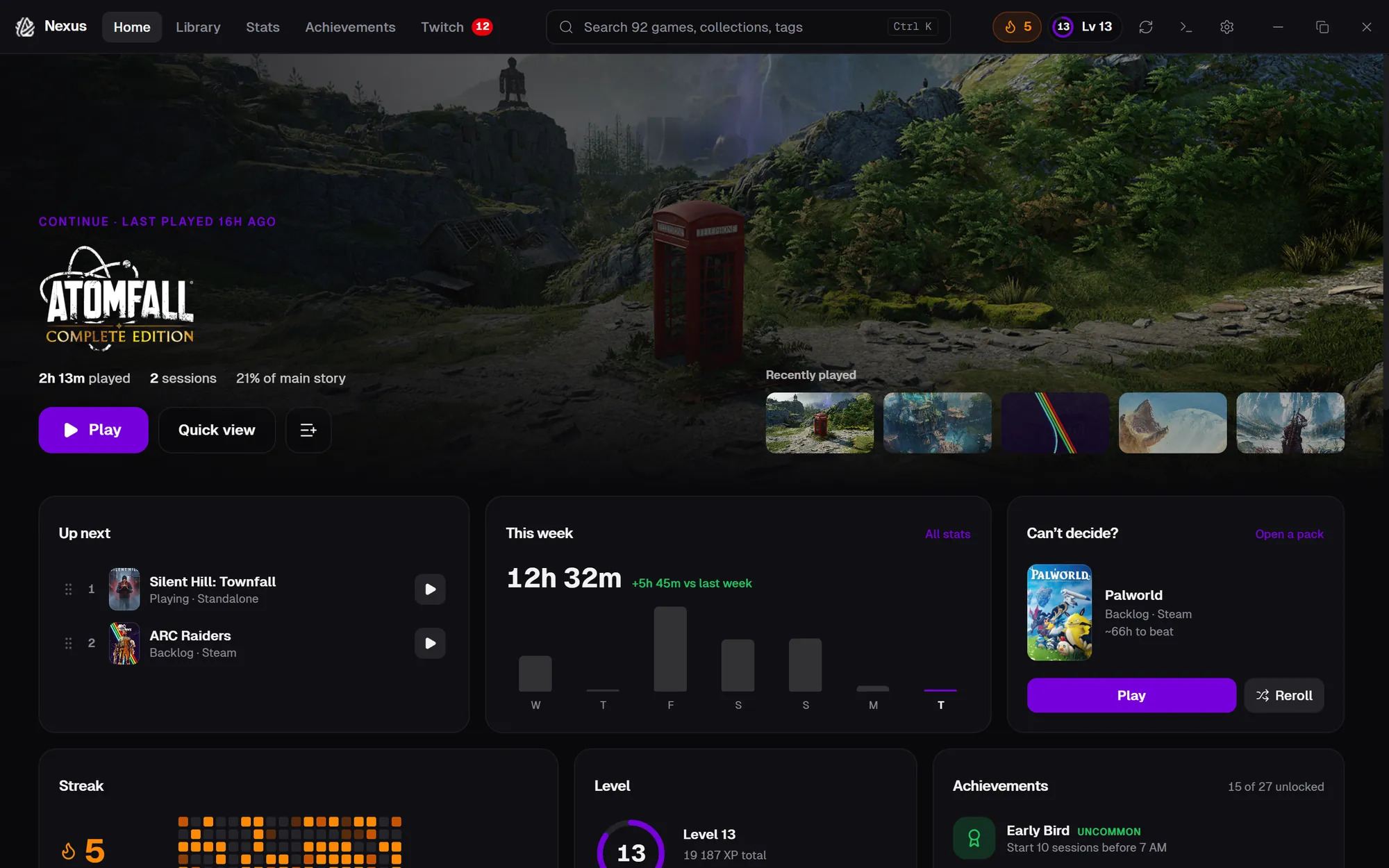This screenshot has width=1389, height=868.
Task: Select the Wednesday bar in This week chart
Action: click(535, 674)
